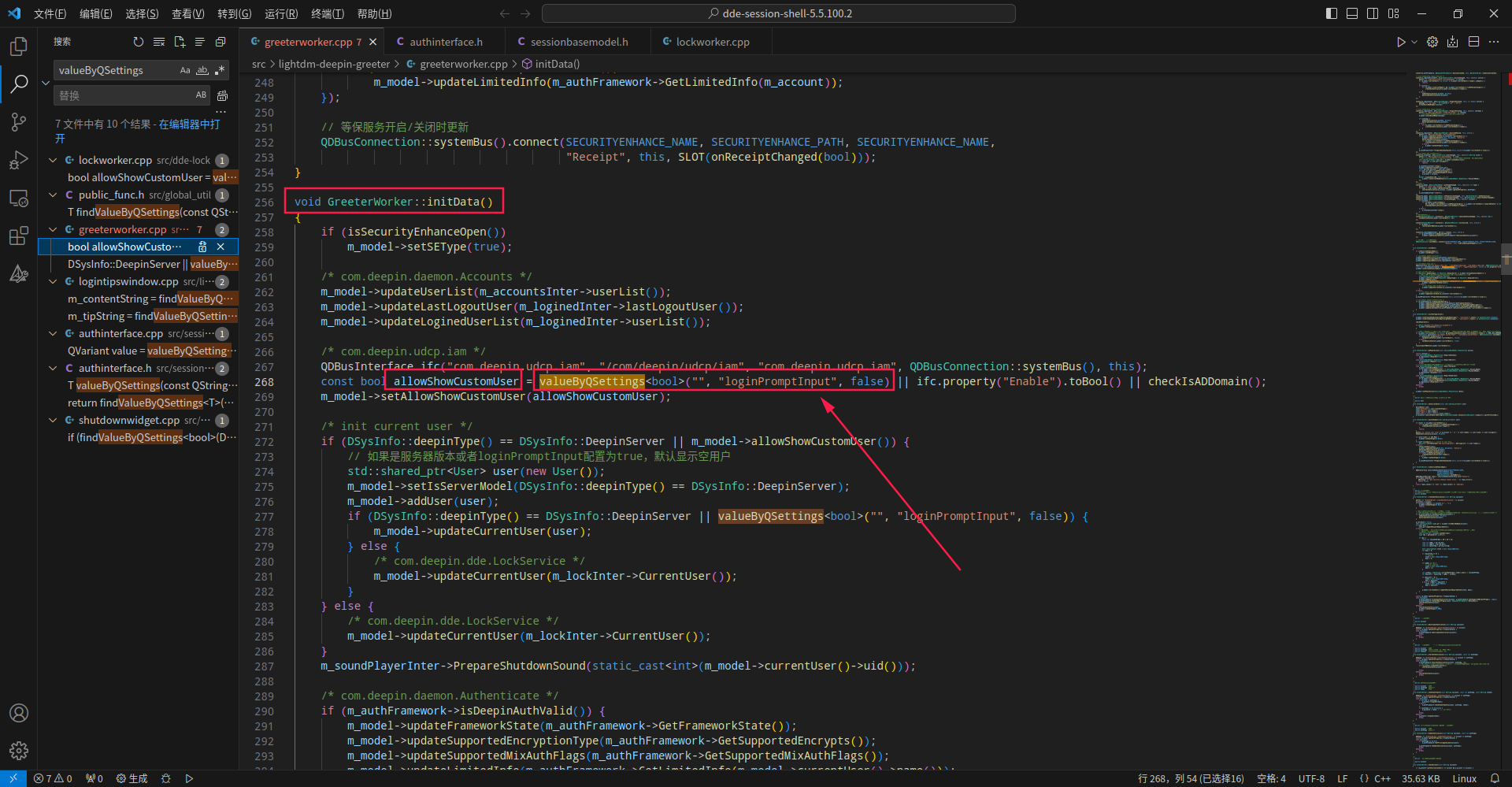The height and width of the screenshot is (787, 1512).
Task: Open notifications bell in the status bar
Action: click(x=1495, y=778)
